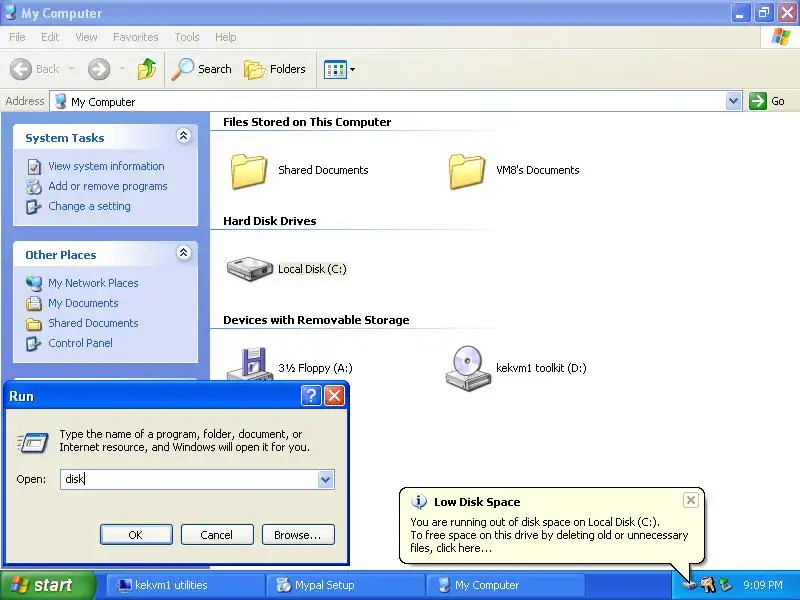800x600 pixels.
Task: Click View system information icon
Action: click(x=34, y=166)
